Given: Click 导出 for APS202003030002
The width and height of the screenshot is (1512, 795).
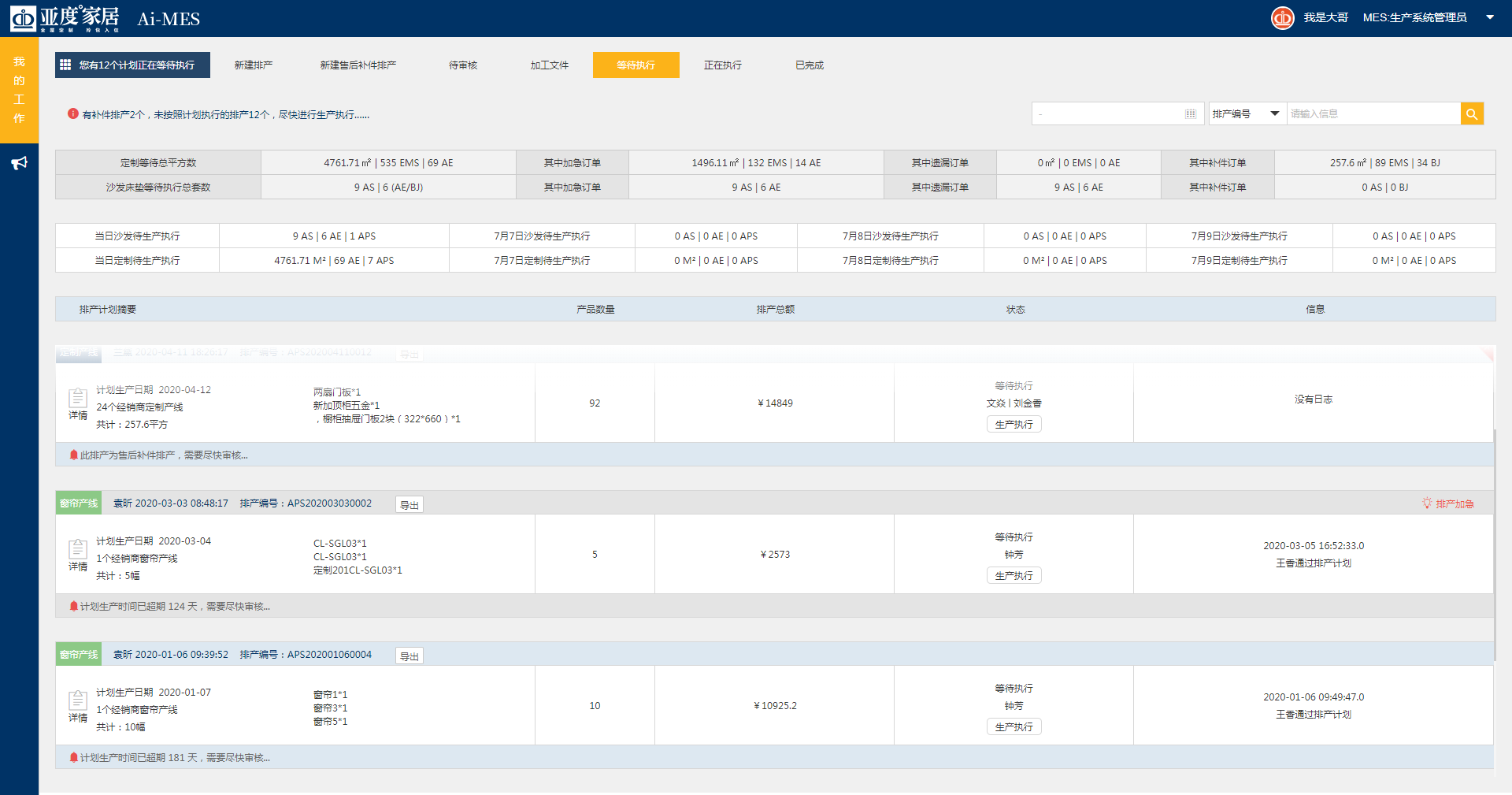Looking at the screenshot, I should [x=409, y=504].
